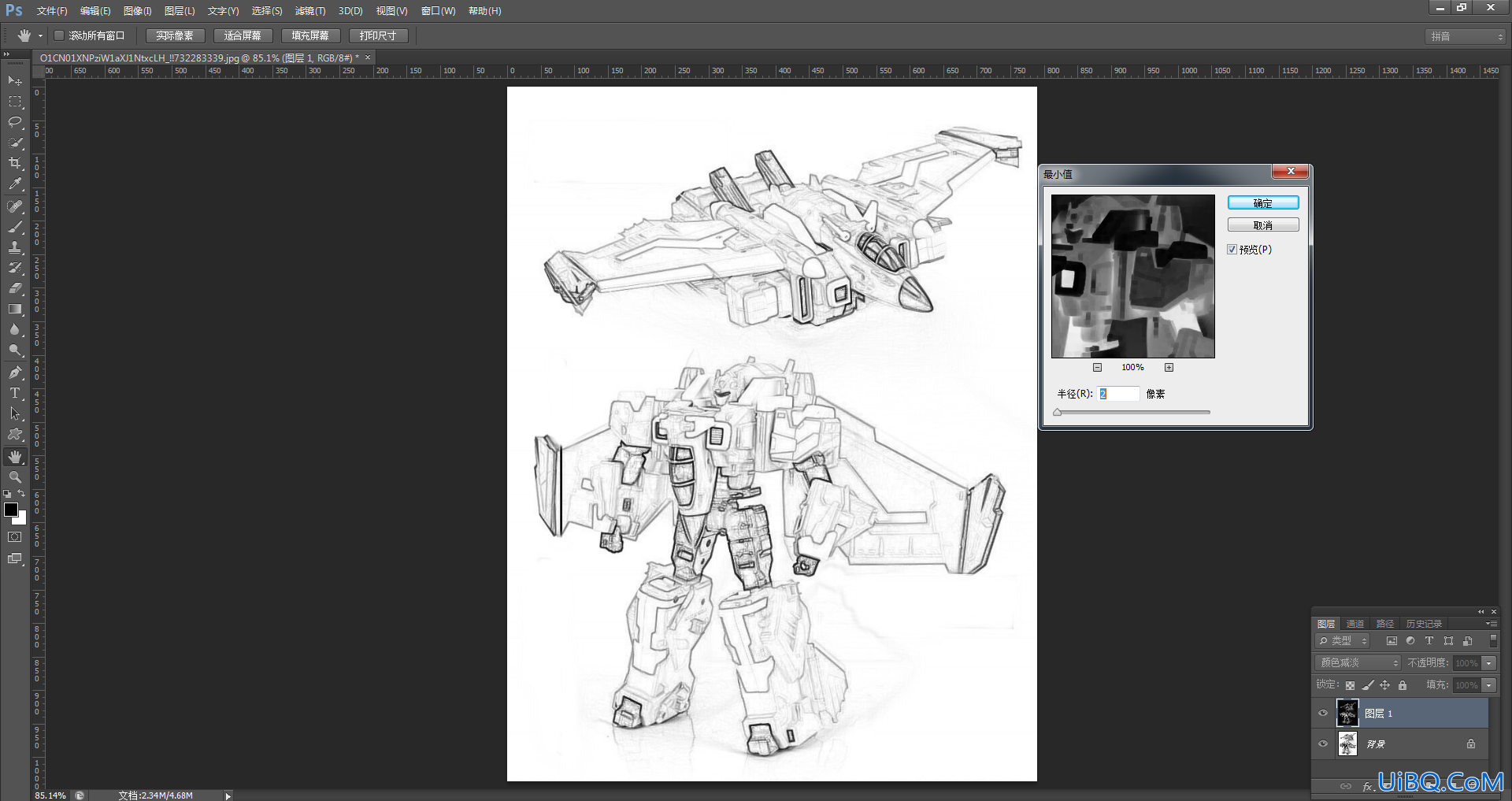Switch to 通道 tab
The image size is (1512, 801).
click(1355, 624)
